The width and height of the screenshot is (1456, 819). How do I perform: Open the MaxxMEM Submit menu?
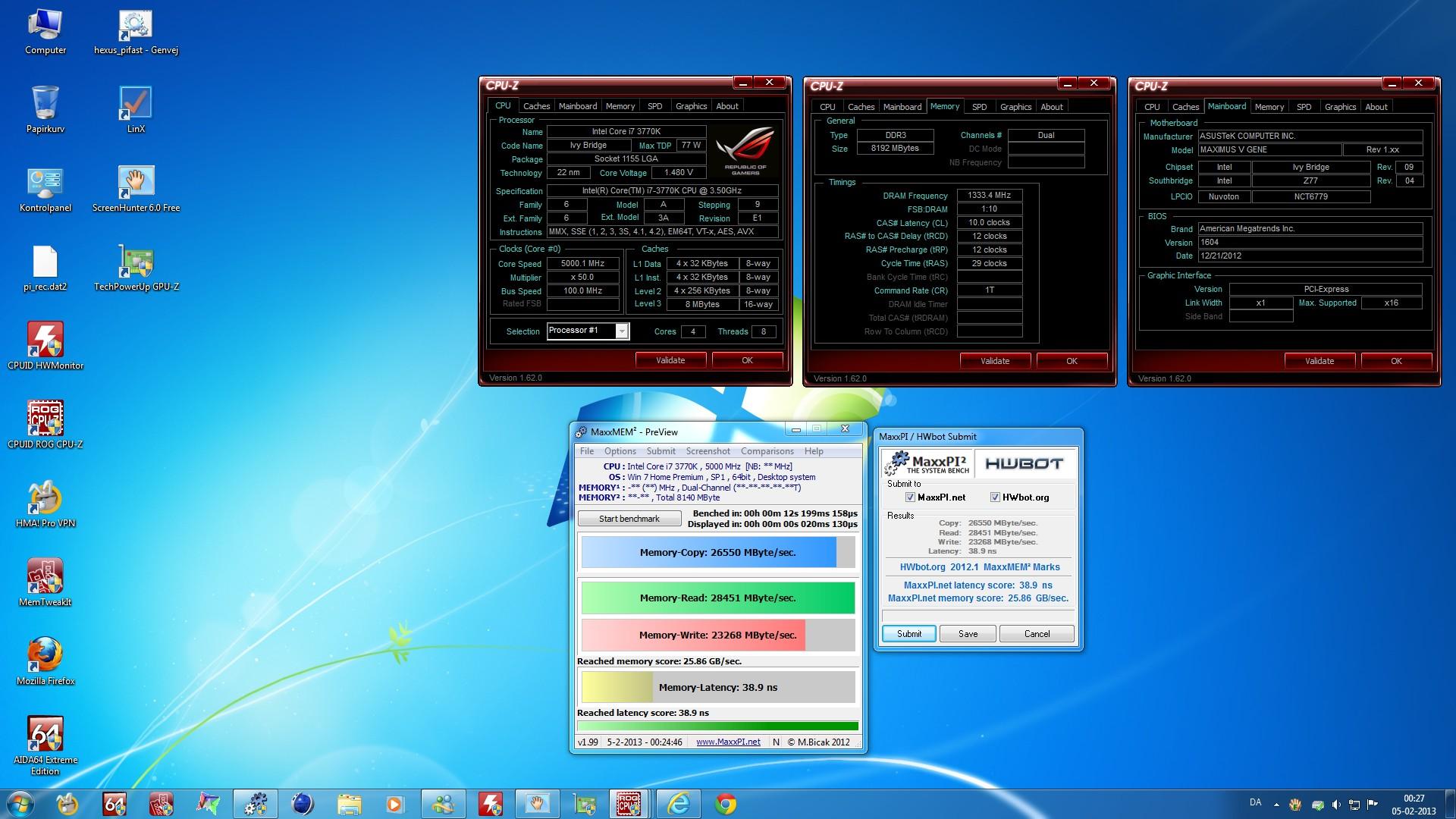[661, 451]
